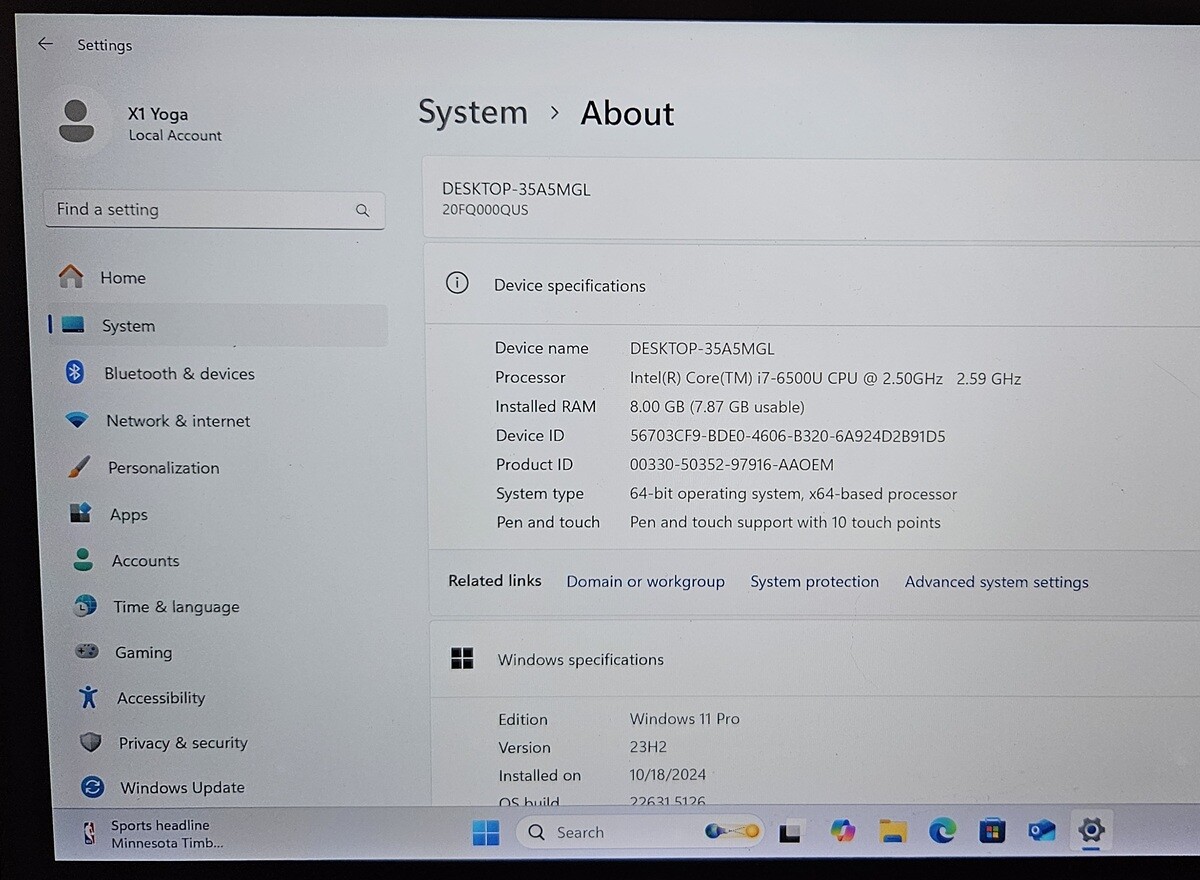Open Home via its house icon
This screenshot has height=880, width=1200.
click(x=71, y=277)
